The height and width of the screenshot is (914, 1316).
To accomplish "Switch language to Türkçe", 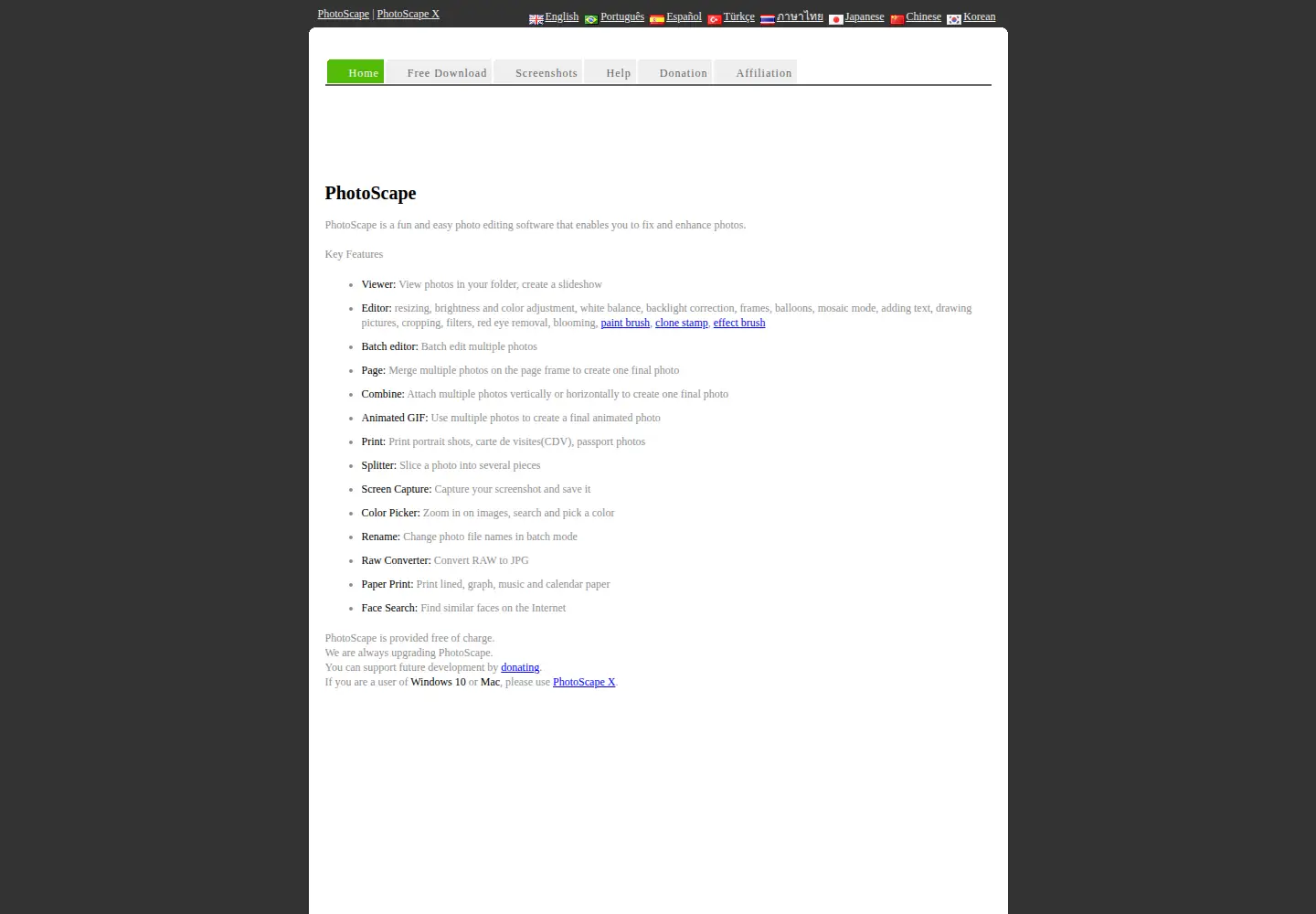I will [739, 16].
